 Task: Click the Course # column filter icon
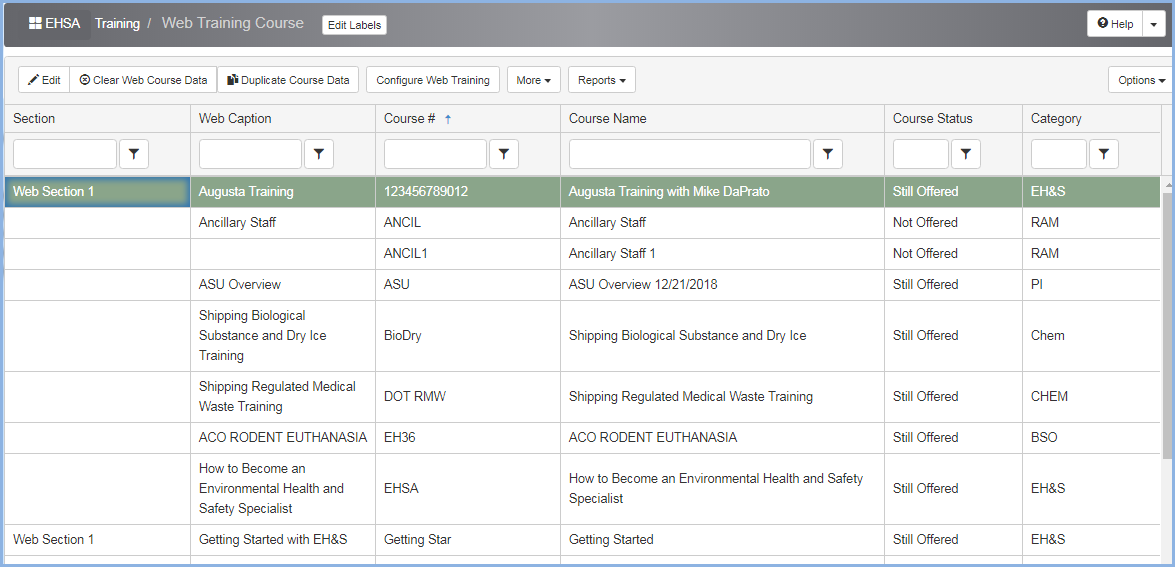(x=504, y=154)
